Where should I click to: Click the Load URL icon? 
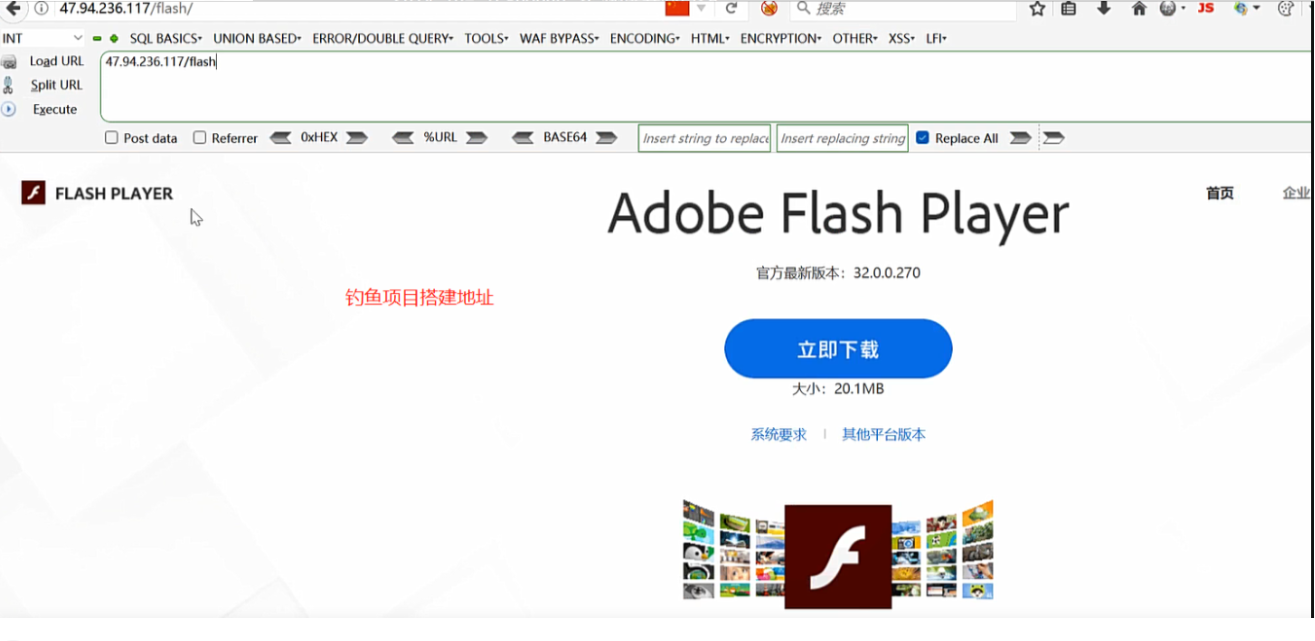(x=9, y=62)
